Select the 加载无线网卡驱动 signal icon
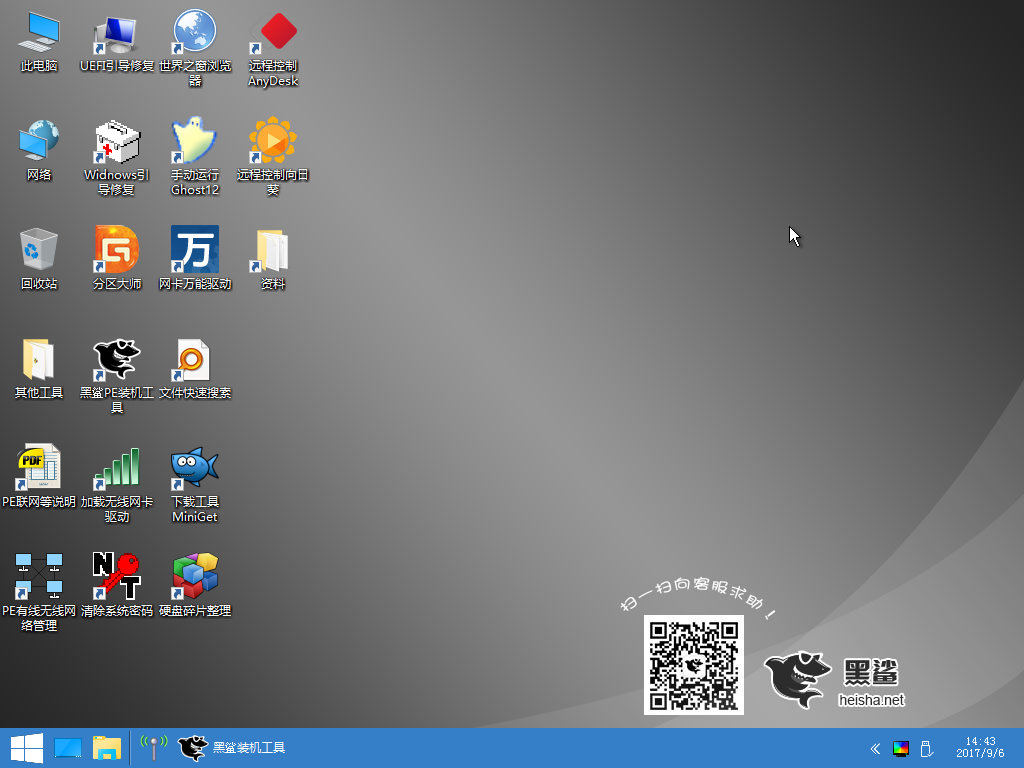The width and height of the screenshot is (1024, 768). (117, 469)
